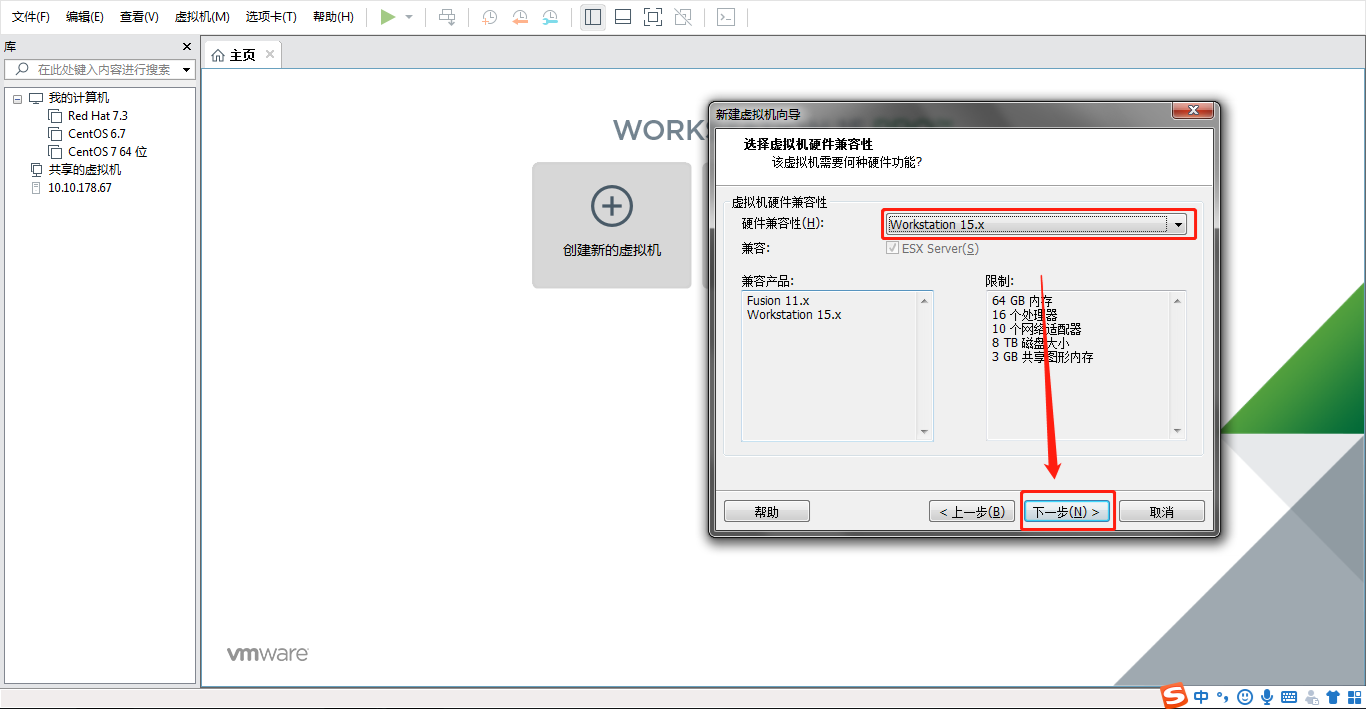Open the Sogou skin shirt icon
Screen dimensions: 1366x709
1332,697
